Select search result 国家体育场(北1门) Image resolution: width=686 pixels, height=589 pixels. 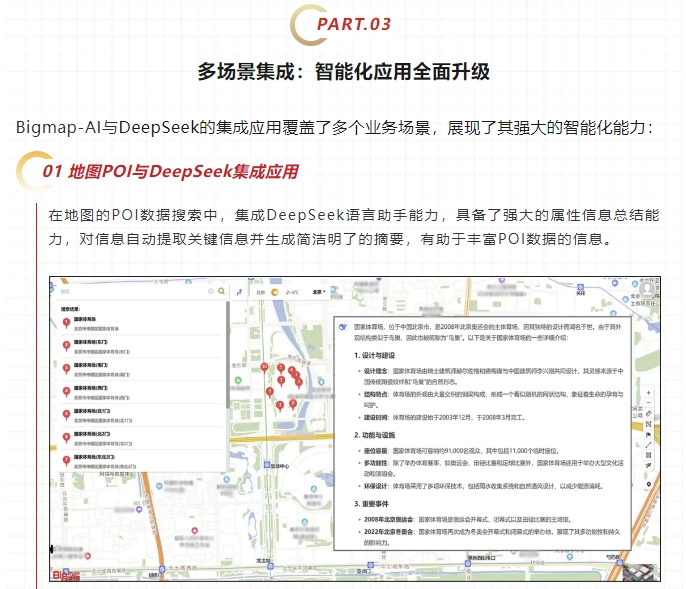point(142,416)
